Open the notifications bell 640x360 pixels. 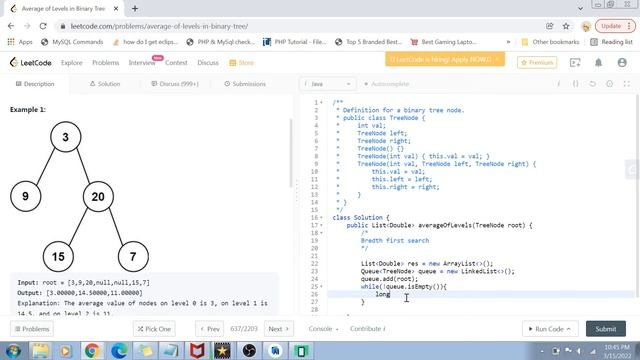(x=598, y=62)
